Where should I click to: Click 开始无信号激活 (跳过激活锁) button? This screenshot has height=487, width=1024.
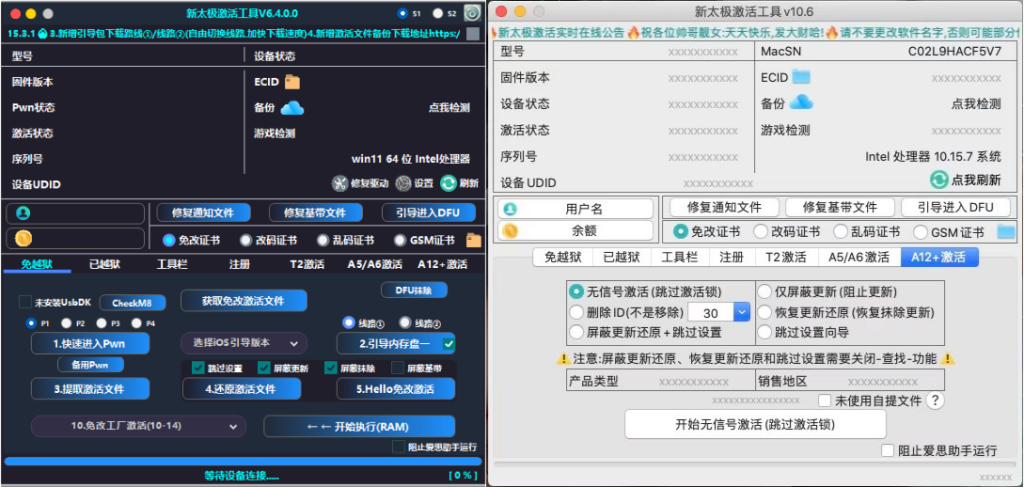[755, 425]
